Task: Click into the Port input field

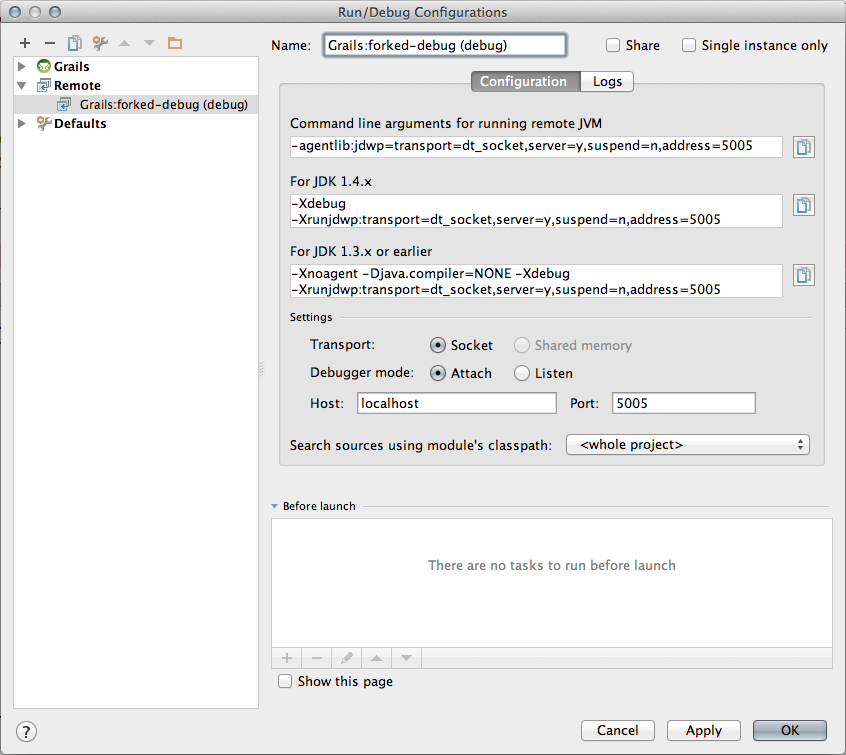Action: click(683, 403)
